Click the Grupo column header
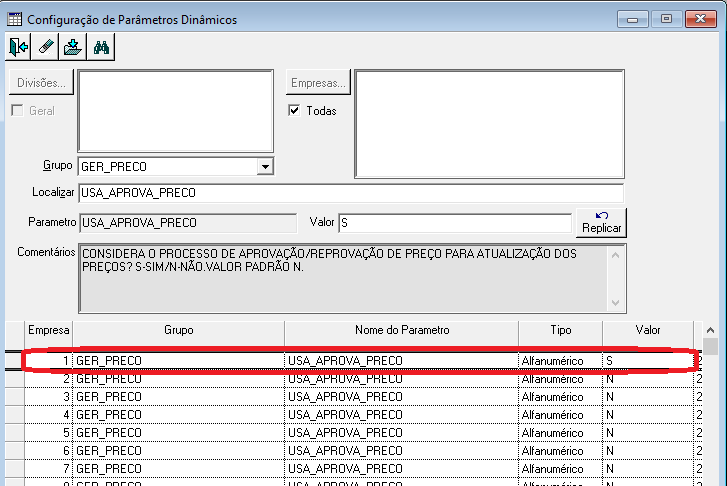727x486 pixels. click(x=179, y=330)
